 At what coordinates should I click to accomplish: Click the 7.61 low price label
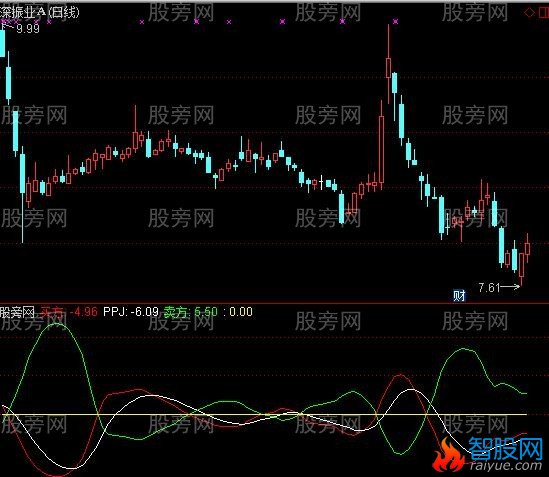coord(489,288)
